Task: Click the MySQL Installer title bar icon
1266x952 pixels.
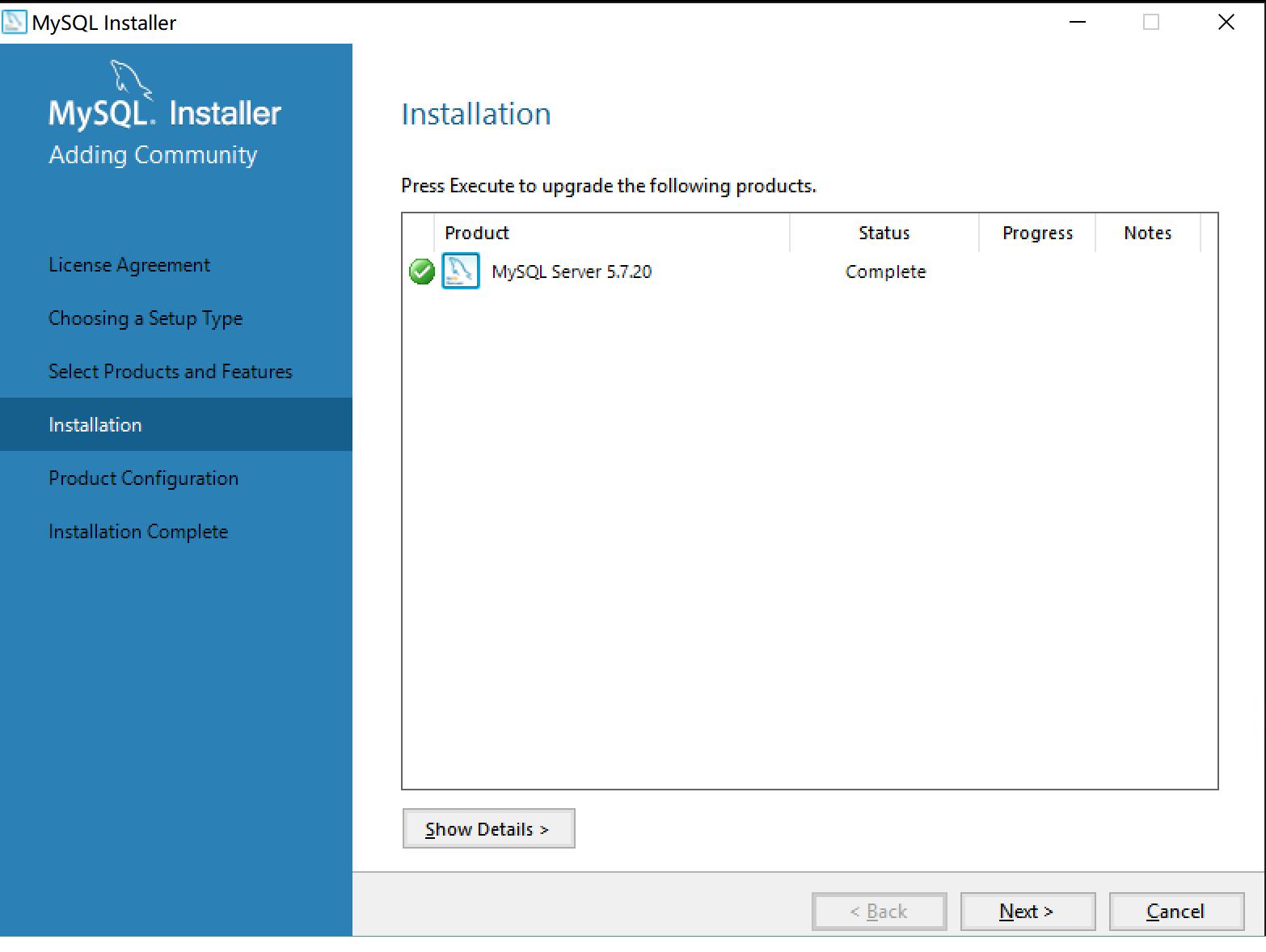Action: pyautogui.click(x=14, y=22)
